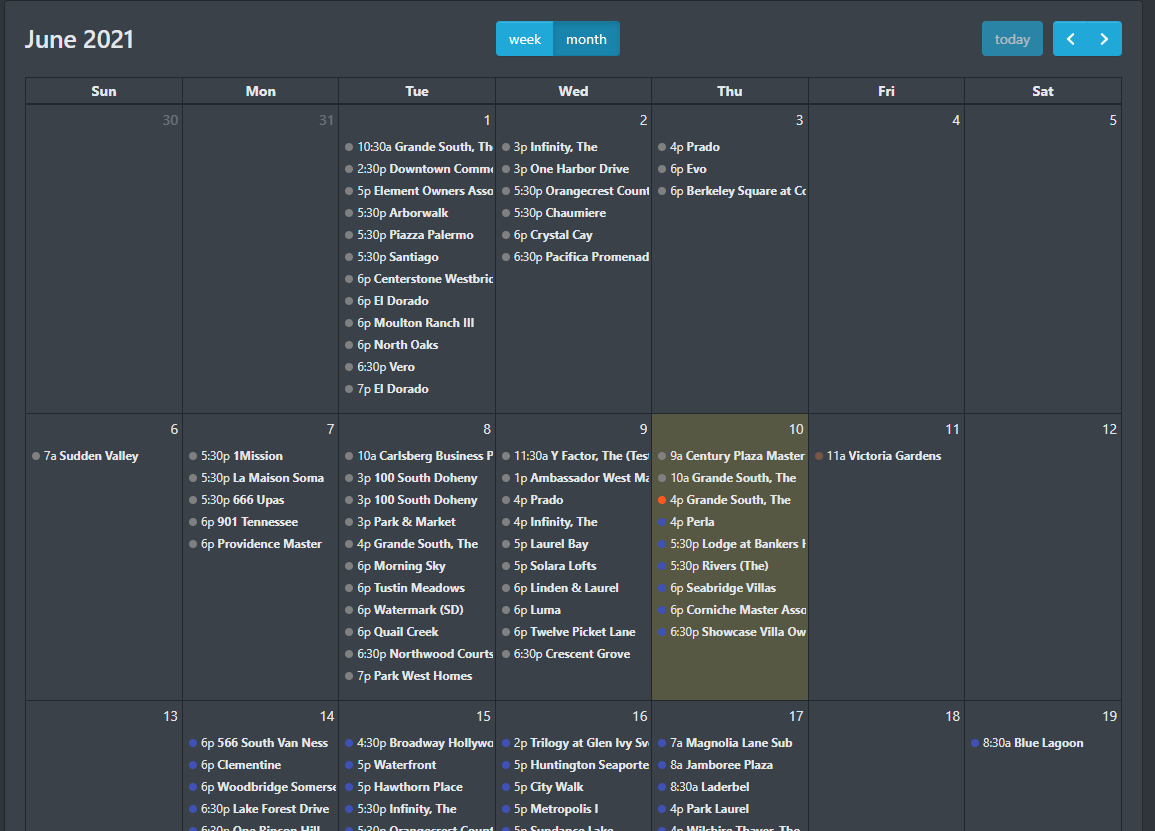Select the 7a Magnolia Lane Sub event

[x=731, y=743]
